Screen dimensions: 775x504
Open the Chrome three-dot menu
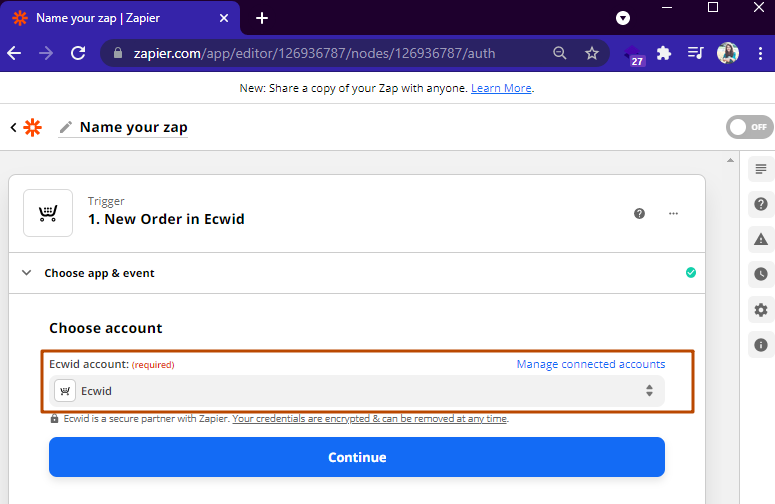(760, 53)
